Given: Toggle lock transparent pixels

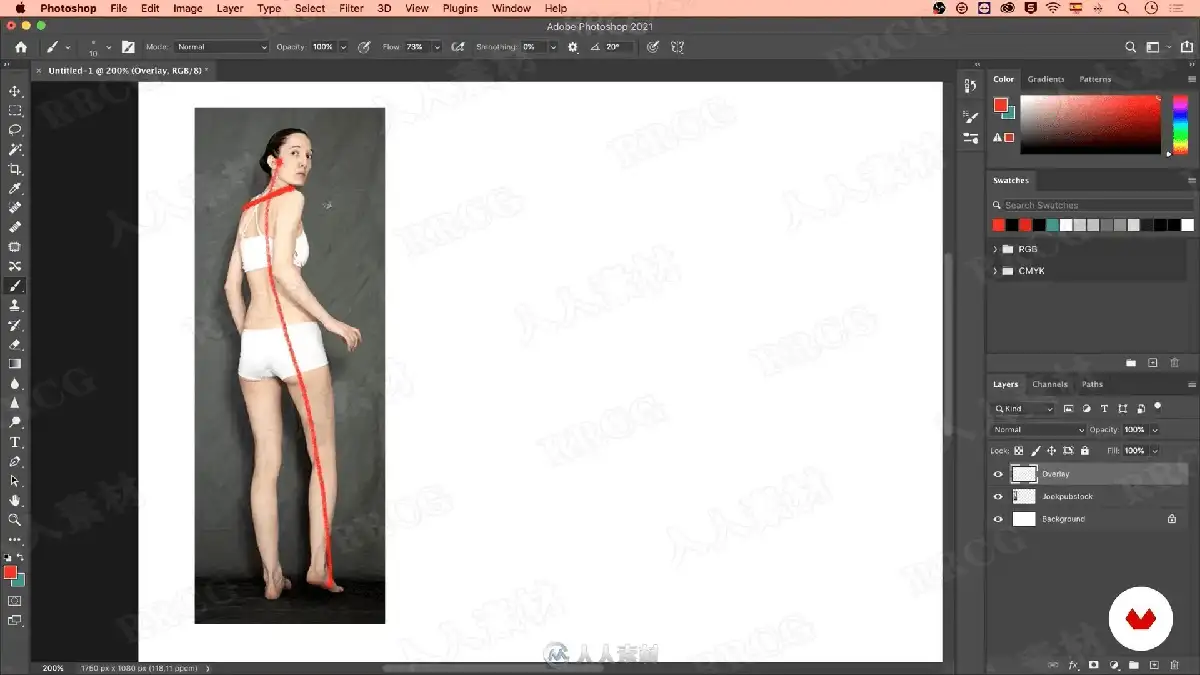Looking at the screenshot, I should [1019, 451].
